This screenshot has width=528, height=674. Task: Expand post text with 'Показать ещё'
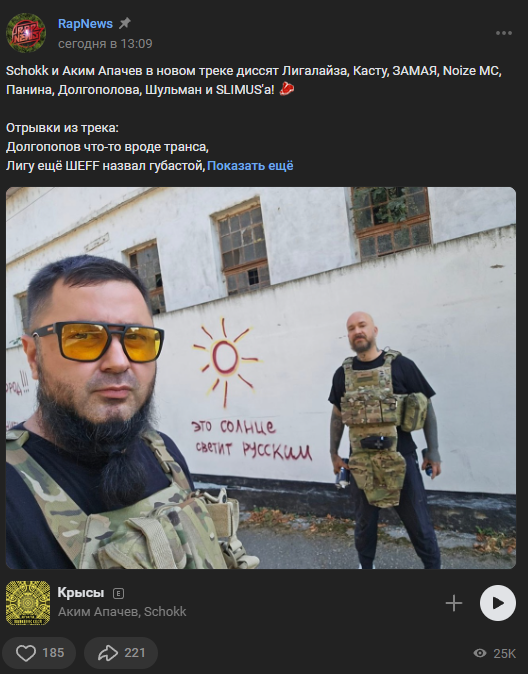click(250, 165)
